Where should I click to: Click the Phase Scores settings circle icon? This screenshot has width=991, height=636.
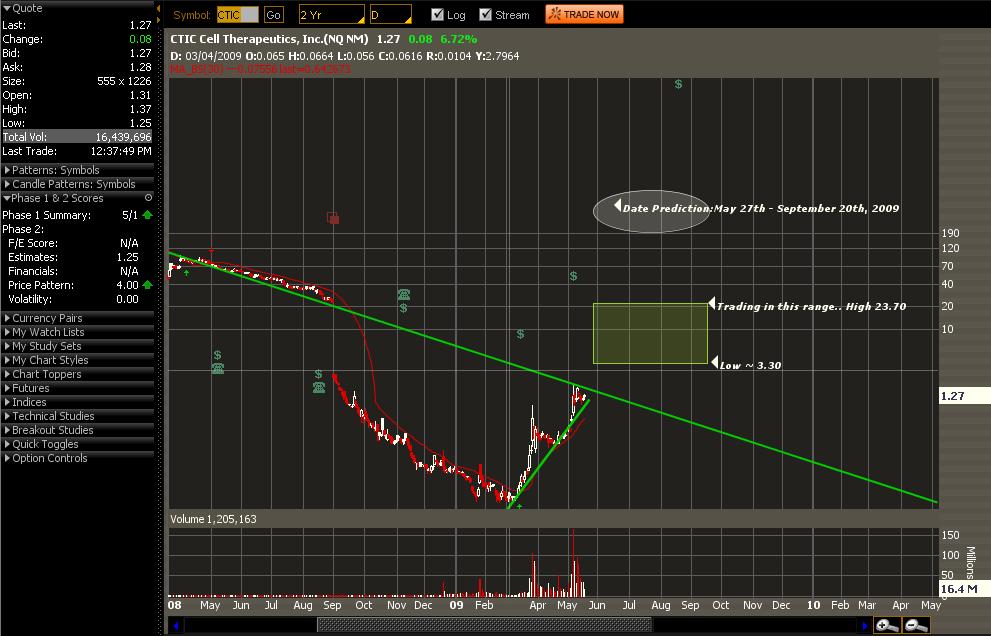coord(149,198)
